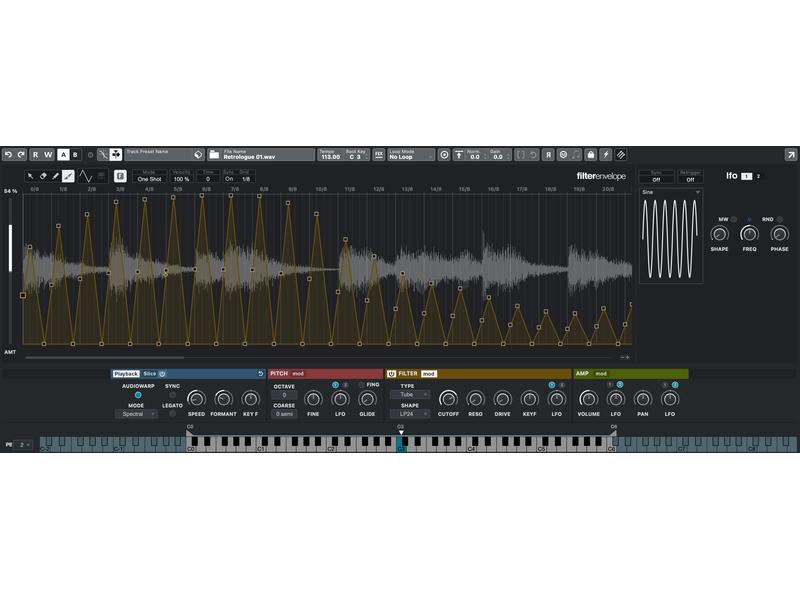800x600 pixels.
Task: Click the Retrologue 01.wav file name field
Action: [x=268, y=155]
